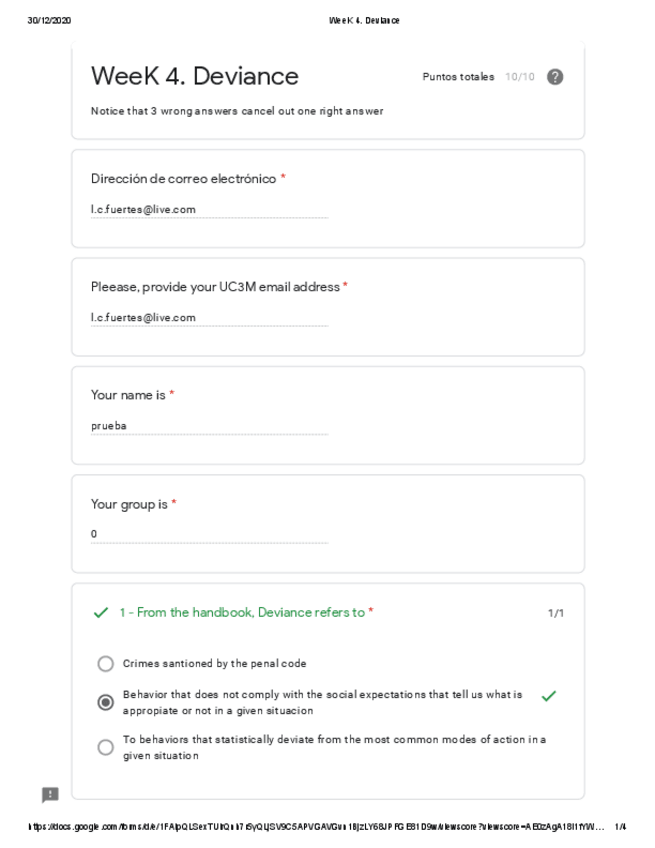Click the red asterisk on Your name is
Screen dimensions: 655x848
point(172,394)
